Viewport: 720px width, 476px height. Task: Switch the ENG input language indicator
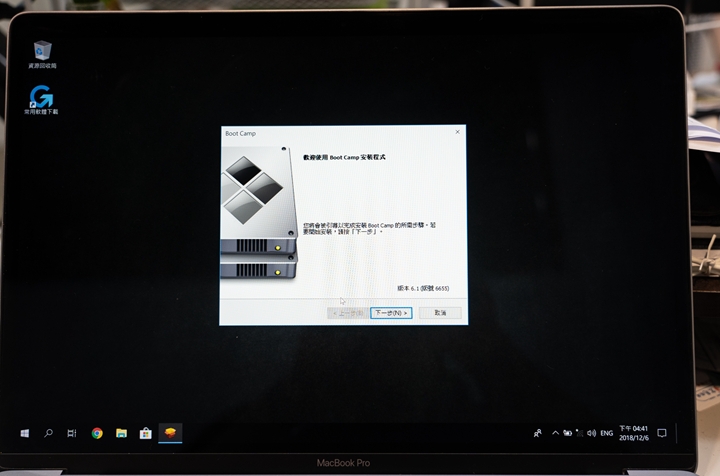[x=607, y=433]
